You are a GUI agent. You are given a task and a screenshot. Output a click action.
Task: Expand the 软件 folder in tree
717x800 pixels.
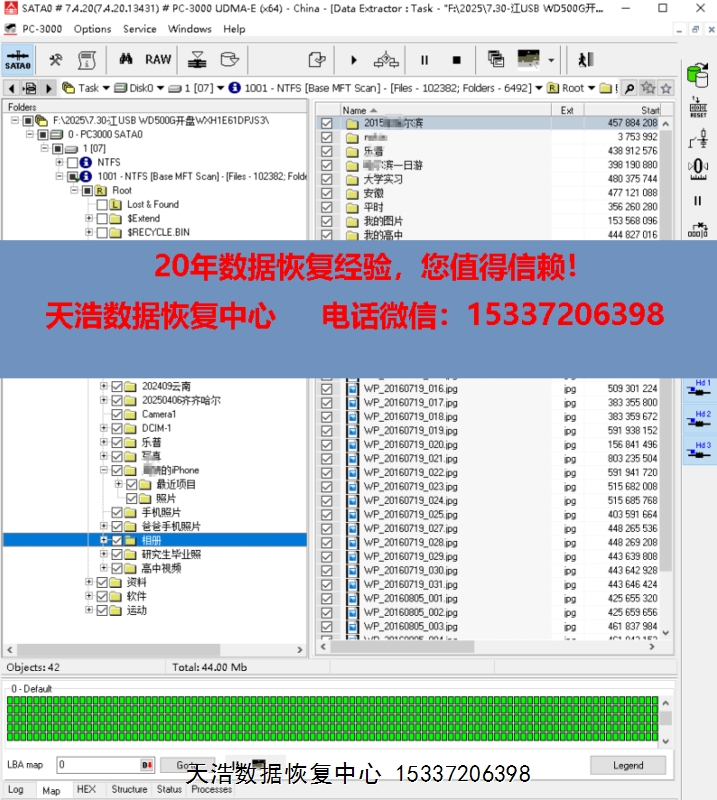pos(89,596)
